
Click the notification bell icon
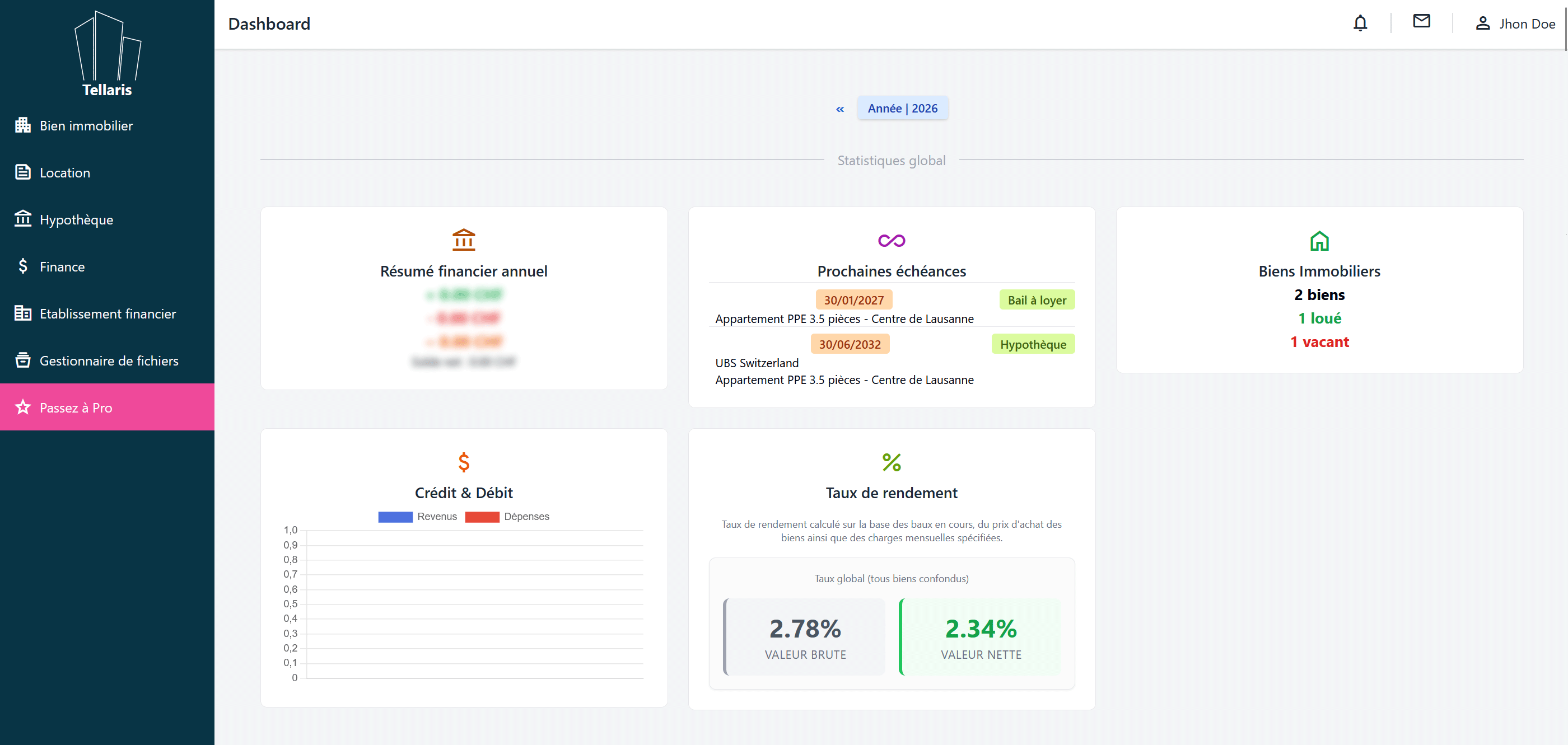[x=1360, y=23]
